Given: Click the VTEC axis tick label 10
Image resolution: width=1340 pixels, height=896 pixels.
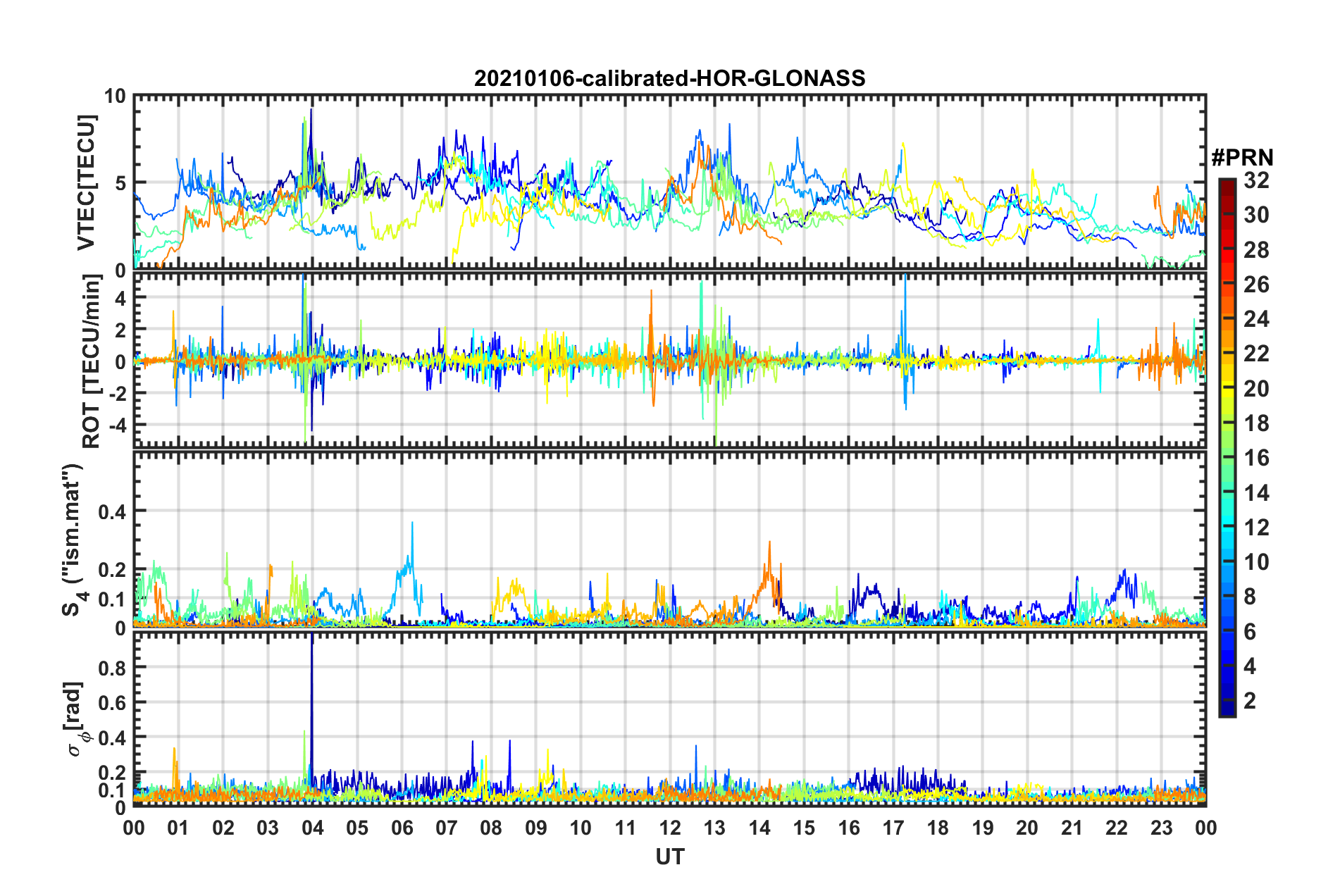Looking at the screenshot, I should [x=115, y=97].
